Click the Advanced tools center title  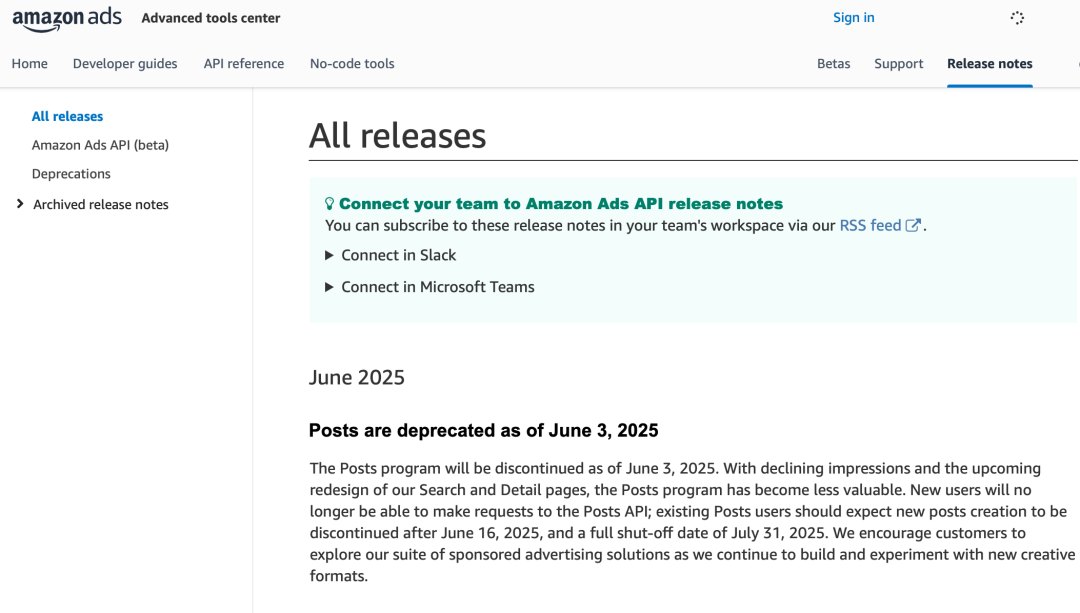pyautogui.click(x=211, y=18)
